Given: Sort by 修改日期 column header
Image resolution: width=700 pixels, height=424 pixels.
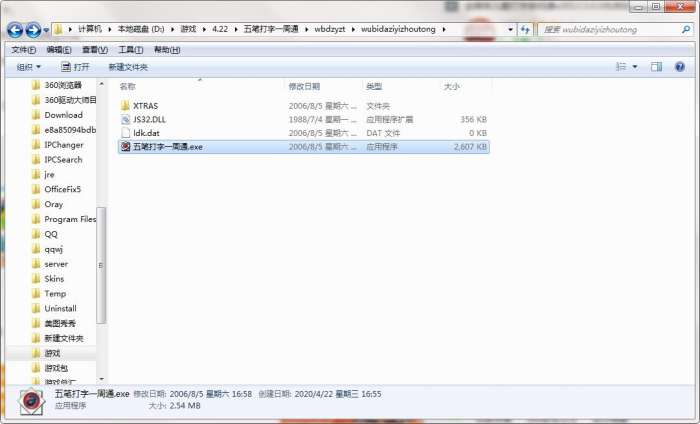Looking at the screenshot, I should coord(304,86).
